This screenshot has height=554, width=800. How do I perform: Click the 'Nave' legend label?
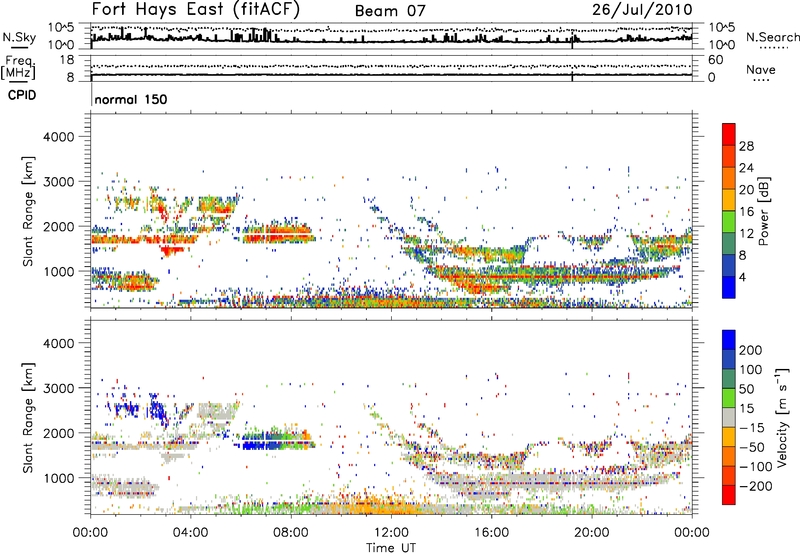pyautogui.click(x=761, y=70)
